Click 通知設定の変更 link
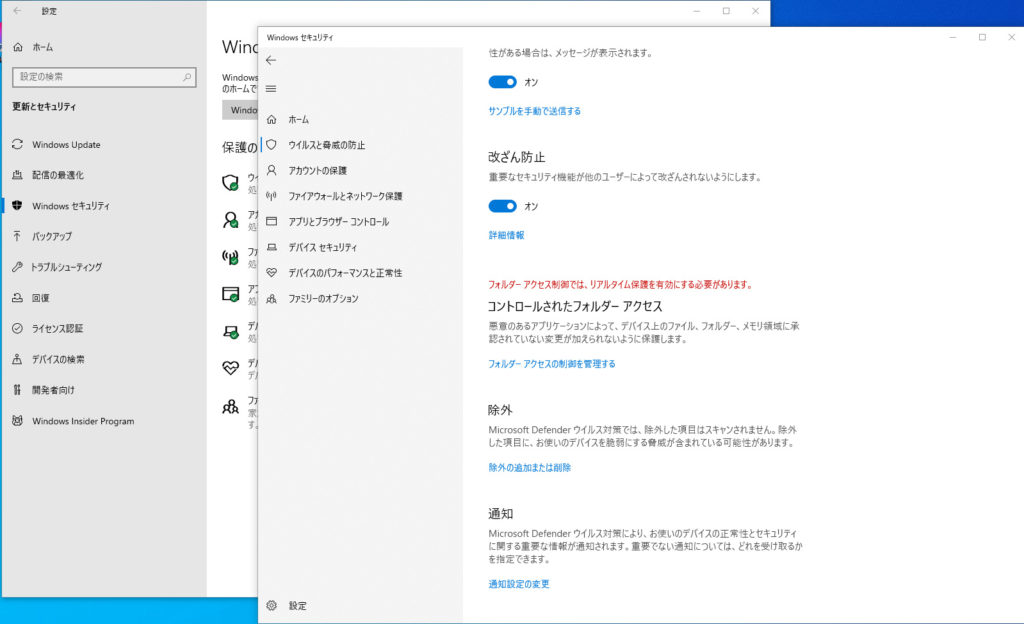The width and height of the screenshot is (1024, 624). tap(518, 584)
